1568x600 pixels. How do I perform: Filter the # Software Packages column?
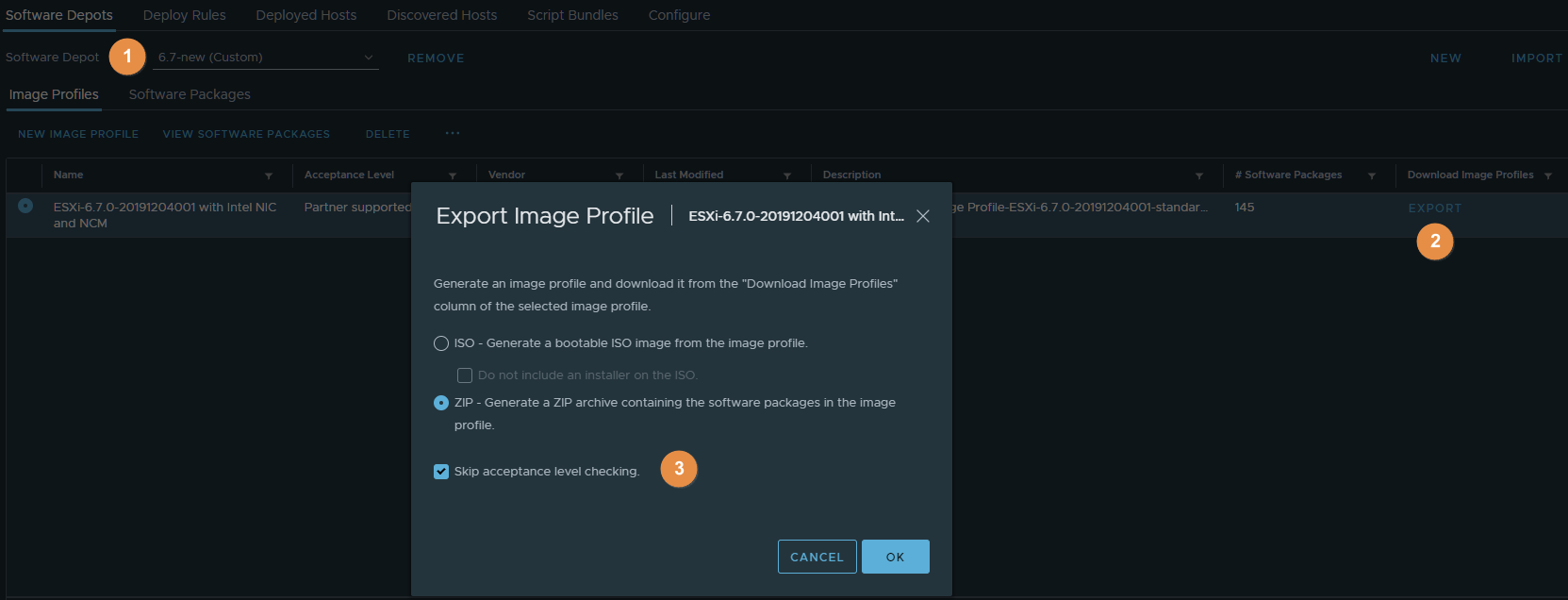point(1372,175)
